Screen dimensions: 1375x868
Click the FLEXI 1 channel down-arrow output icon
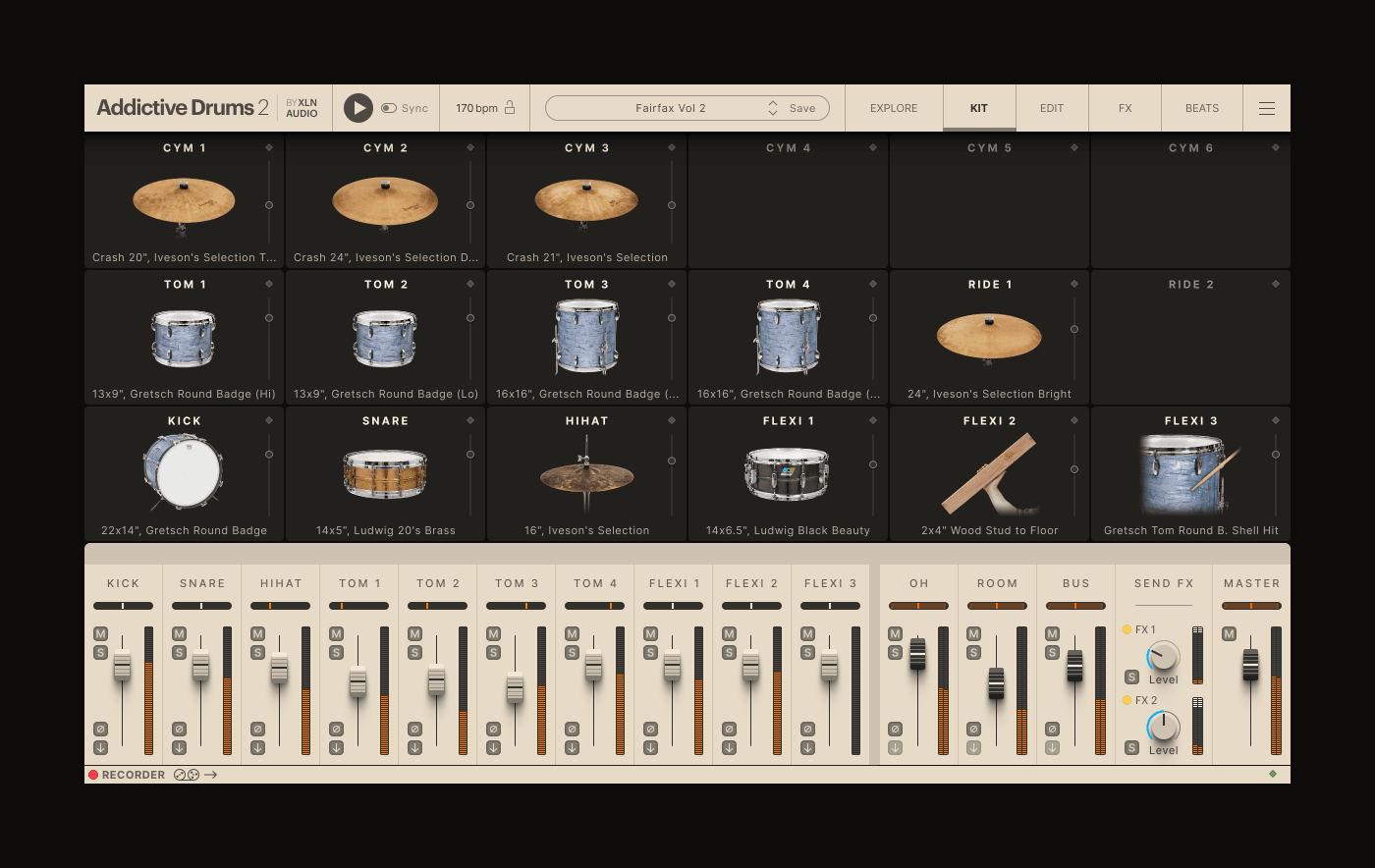coord(650,747)
